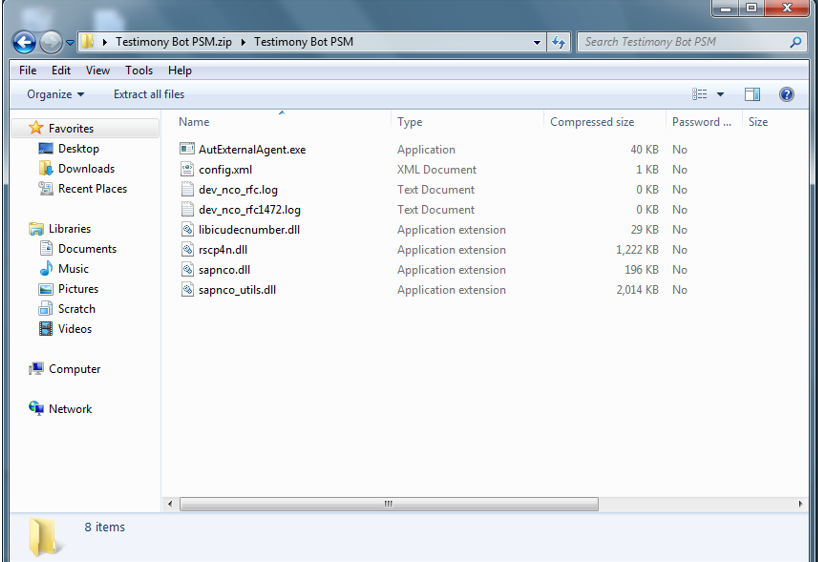This screenshot has width=818, height=562.
Task: Open the Edit menu
Action: pos(61,70)
